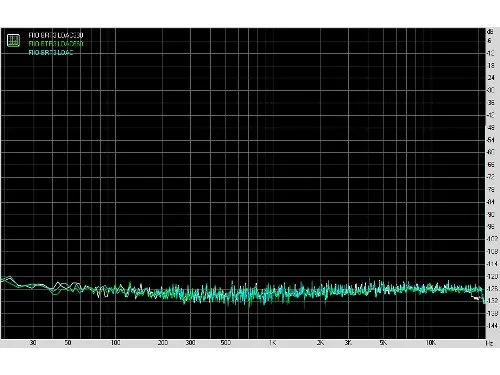500x375 pixels.
Task: Click the 300 frequency axis label
Action: pos(190,343)
